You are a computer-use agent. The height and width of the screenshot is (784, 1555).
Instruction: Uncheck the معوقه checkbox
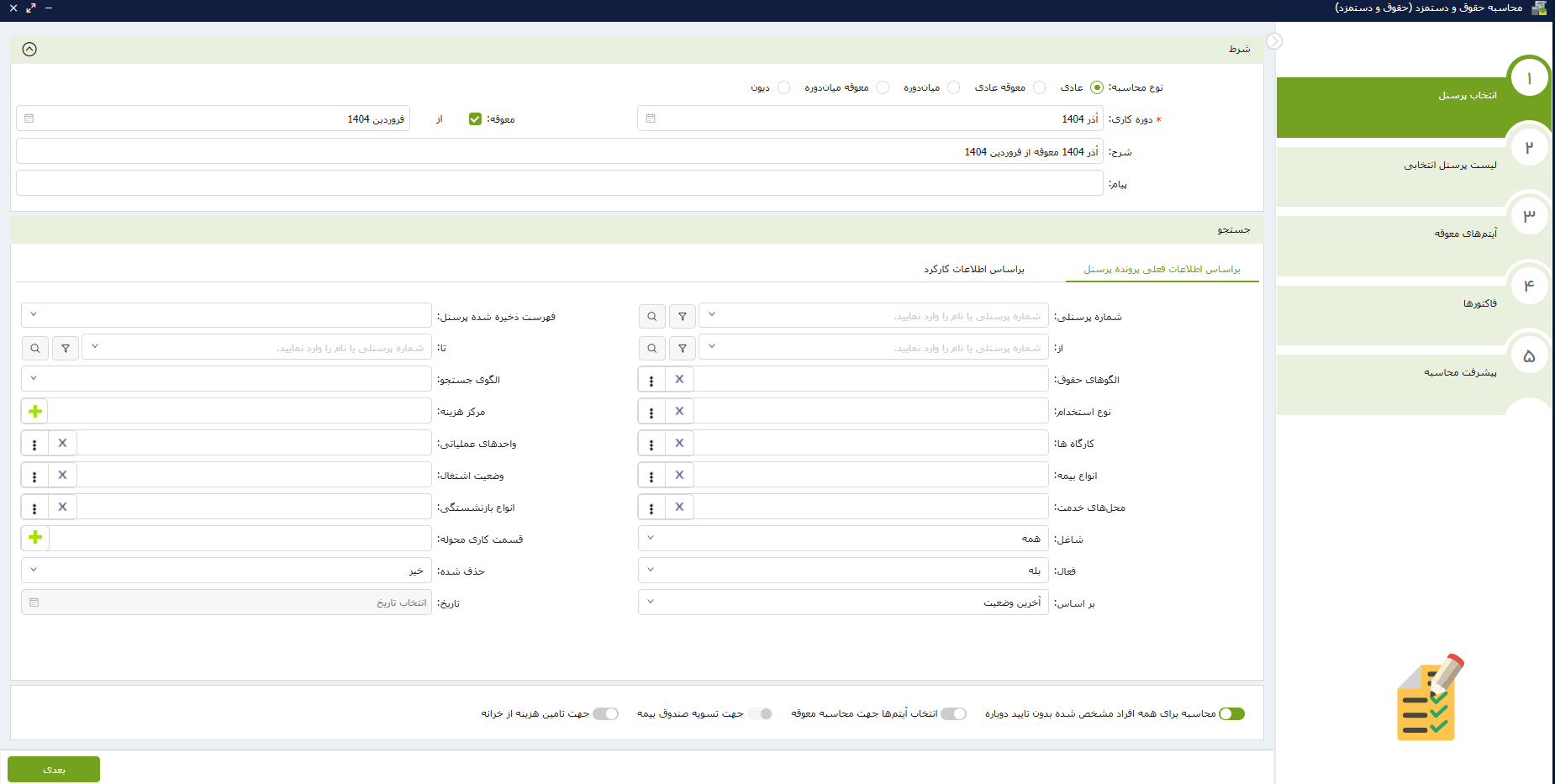point(475,119)
